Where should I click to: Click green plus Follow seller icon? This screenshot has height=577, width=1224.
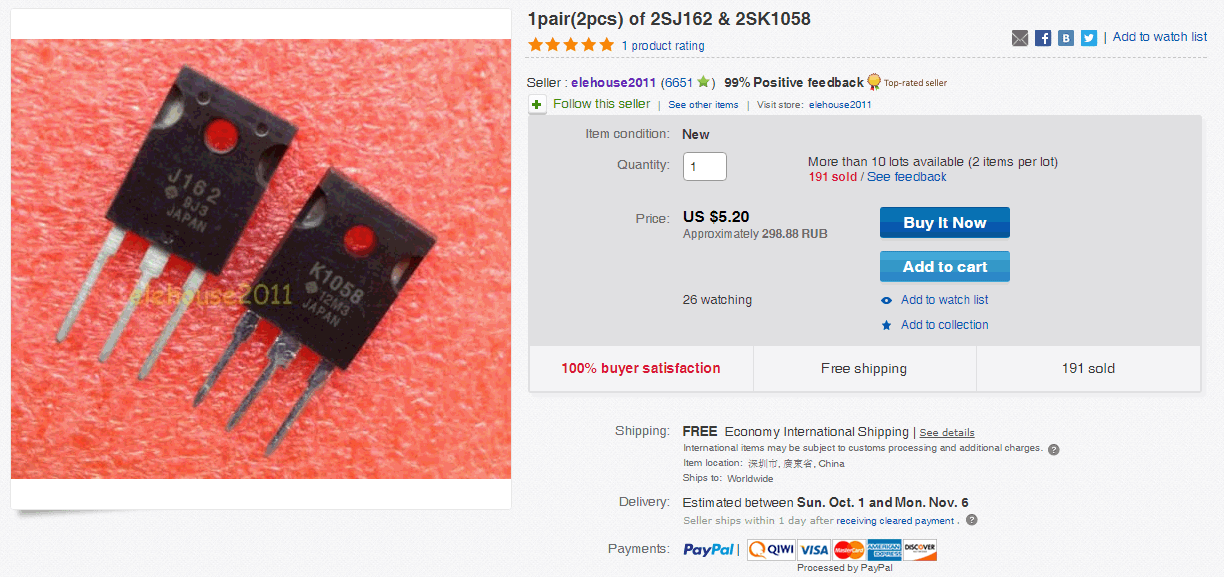click(x=537, y=104)
